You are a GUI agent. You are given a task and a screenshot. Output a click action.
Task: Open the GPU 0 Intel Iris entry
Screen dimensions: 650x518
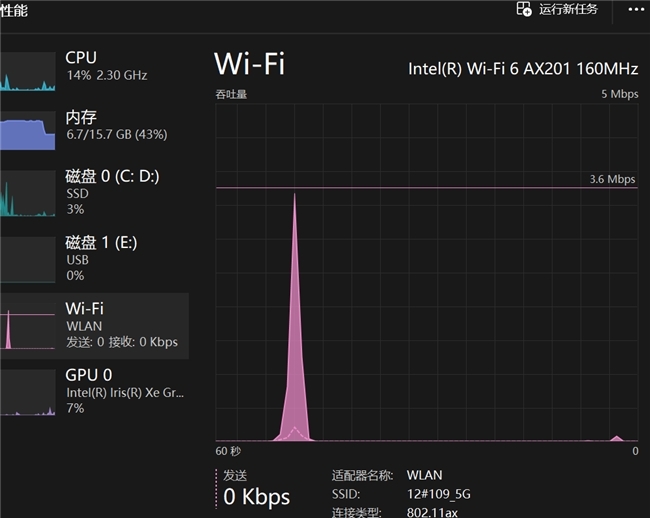(x=95, y=392)
